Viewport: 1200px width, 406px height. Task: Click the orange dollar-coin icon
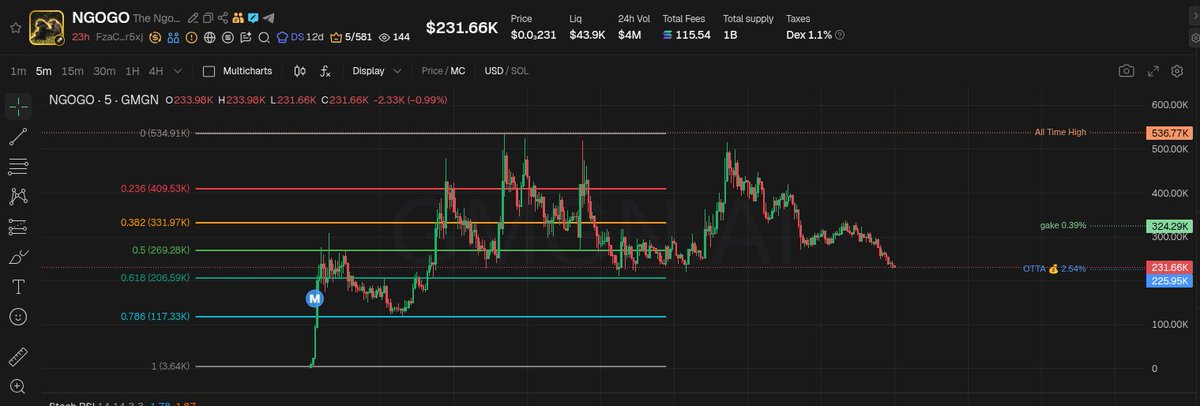pyautogui.click(x=155, y=37)
